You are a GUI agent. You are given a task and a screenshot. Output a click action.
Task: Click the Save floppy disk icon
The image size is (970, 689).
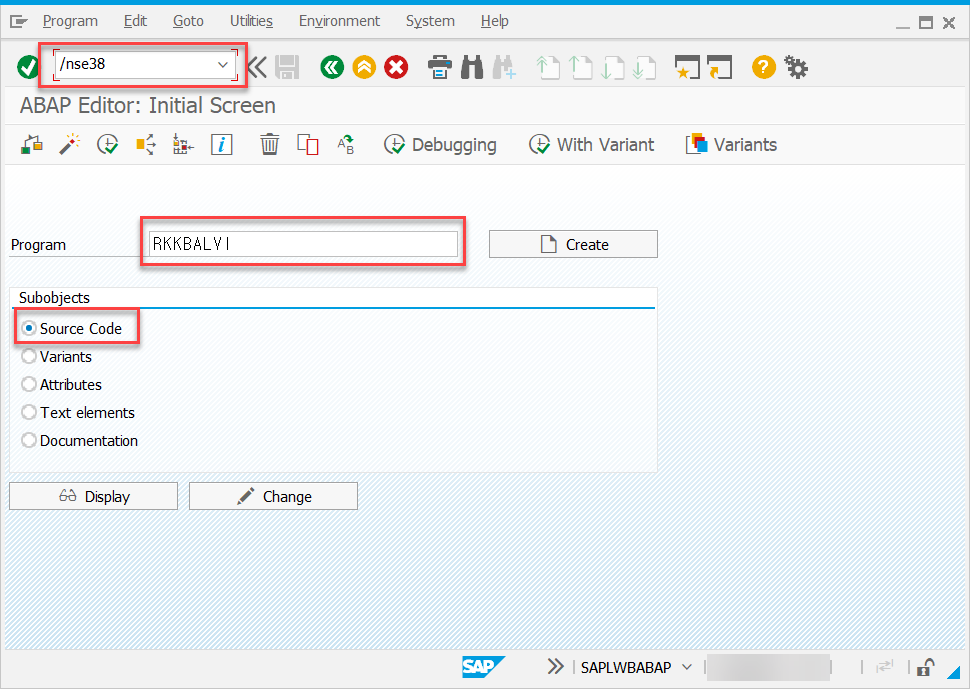(x=287, y=67)
